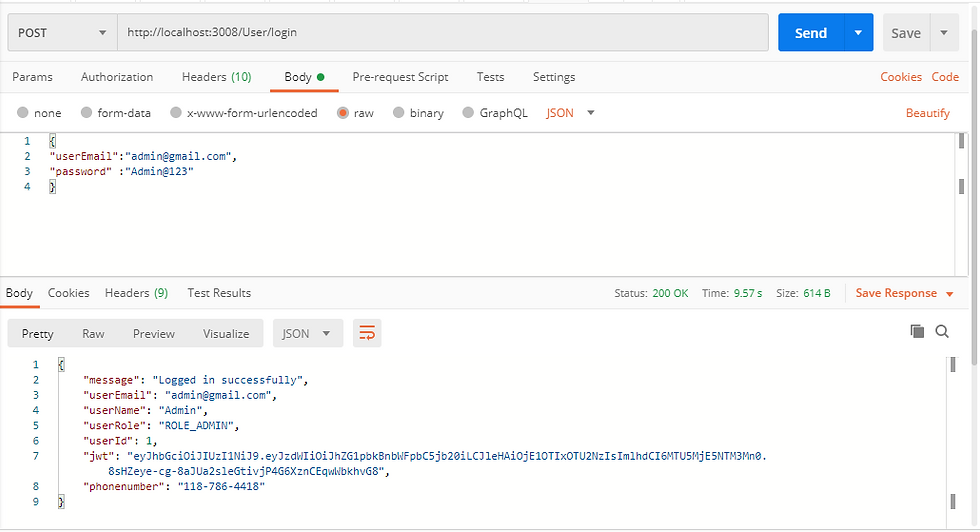Click response "userName": "Admin" line

[145, 411]
